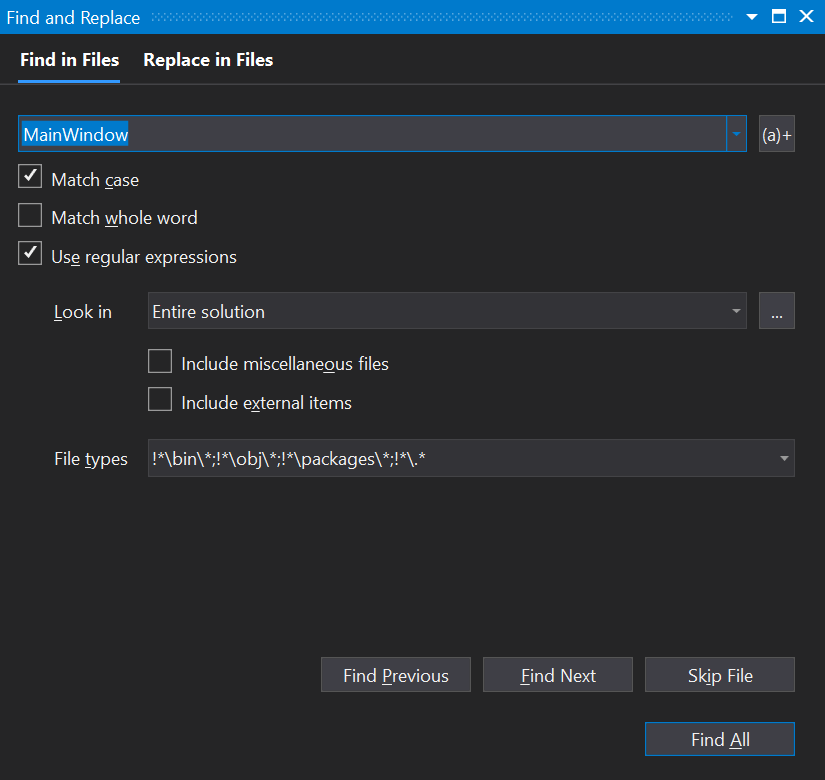Uncheck Use regular expressions
The height and width of the screenshot is (780, 825).
31,255
